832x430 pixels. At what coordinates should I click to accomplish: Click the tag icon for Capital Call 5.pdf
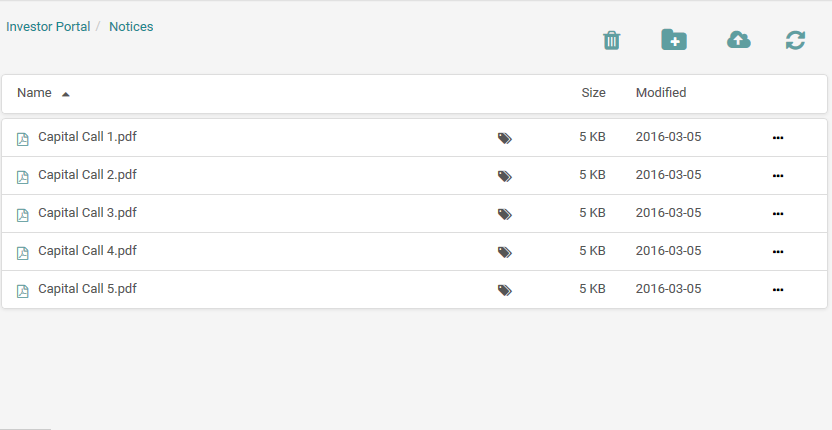click(x=505, y=290)
